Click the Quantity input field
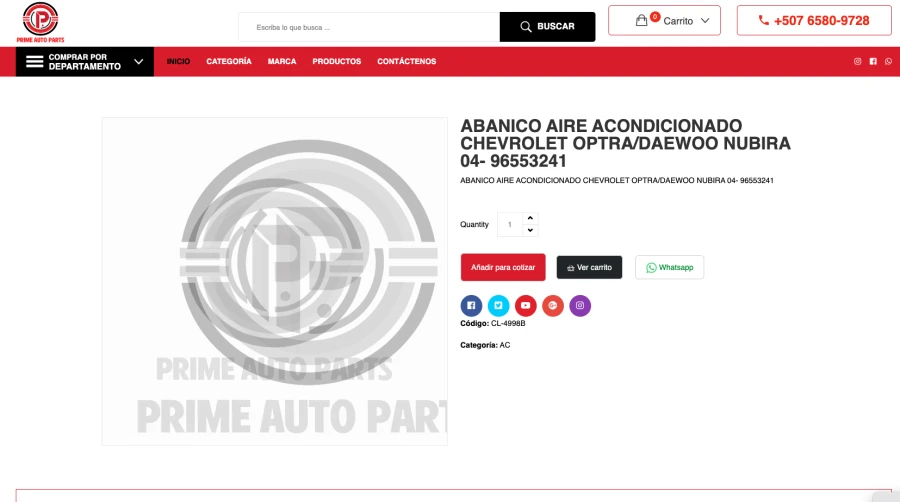Screen dimensions: 900x502 click(510, 224)
